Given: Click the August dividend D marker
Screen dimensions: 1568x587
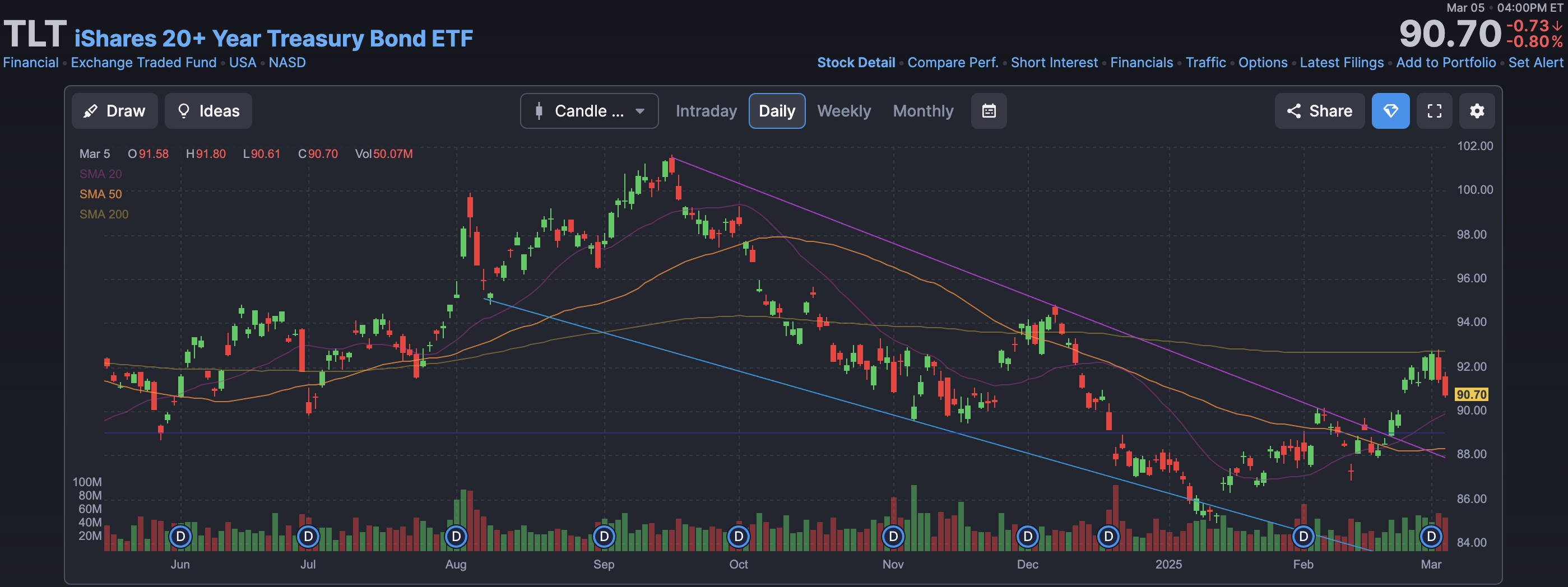Looking at the screenshot, I should click(x=456, y=537).
